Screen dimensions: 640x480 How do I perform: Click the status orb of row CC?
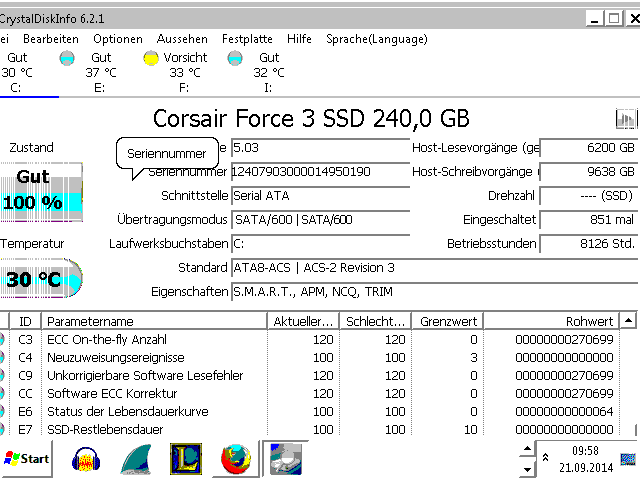tap(2, 393)
